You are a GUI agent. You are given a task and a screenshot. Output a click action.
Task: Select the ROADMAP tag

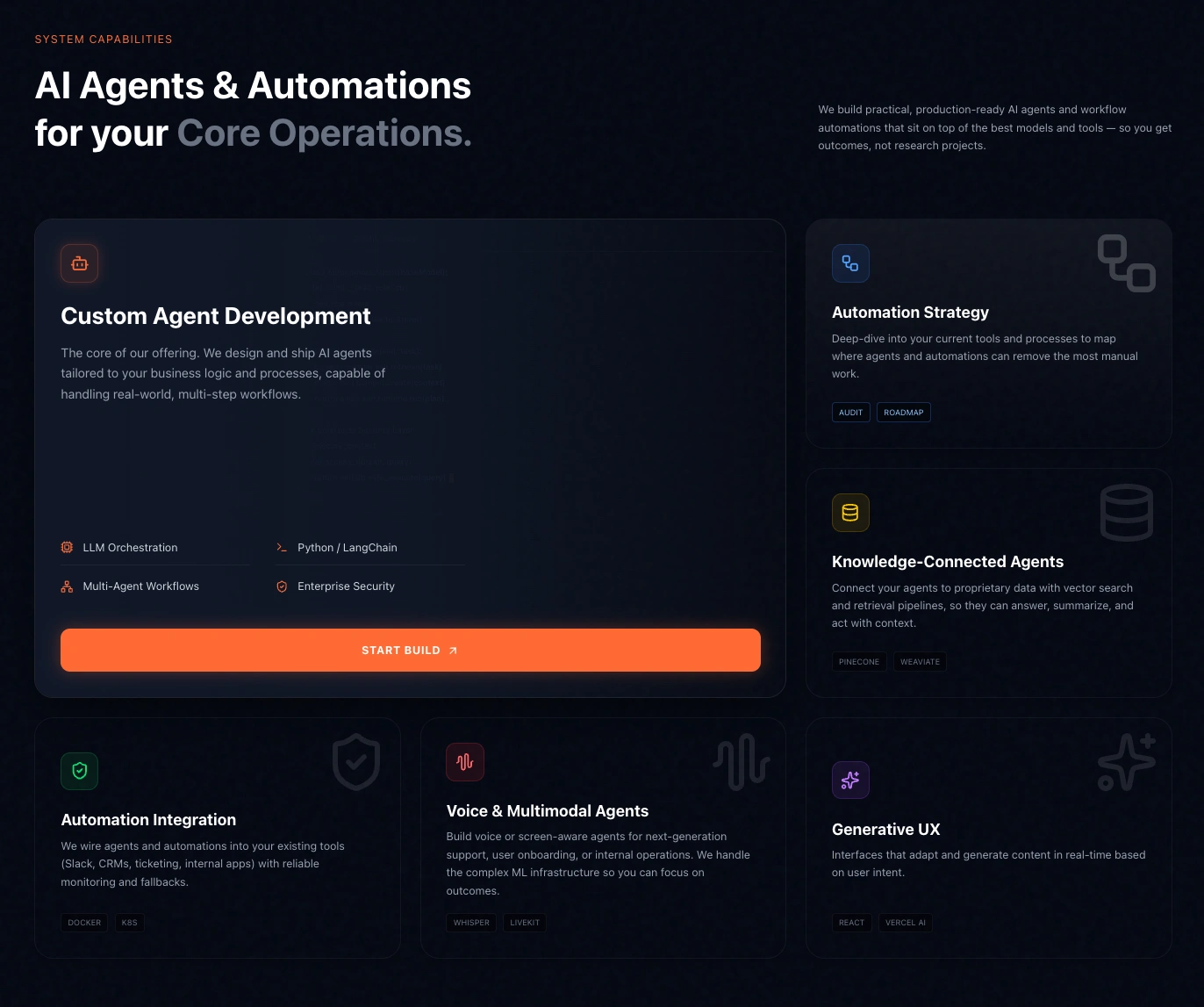tap(904, 413)
